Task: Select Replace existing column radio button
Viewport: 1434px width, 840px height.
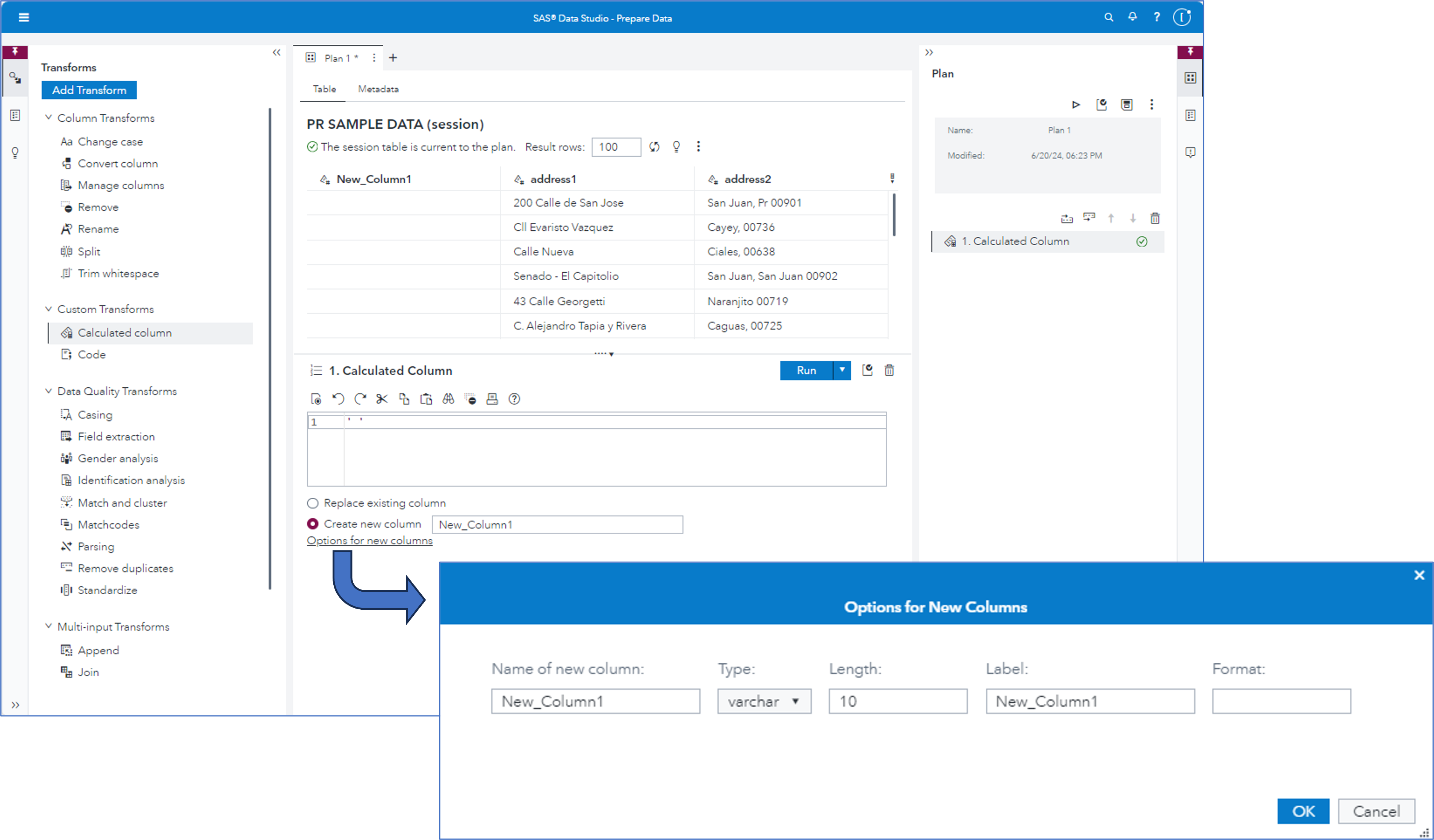Action: [x=312, y=503]
